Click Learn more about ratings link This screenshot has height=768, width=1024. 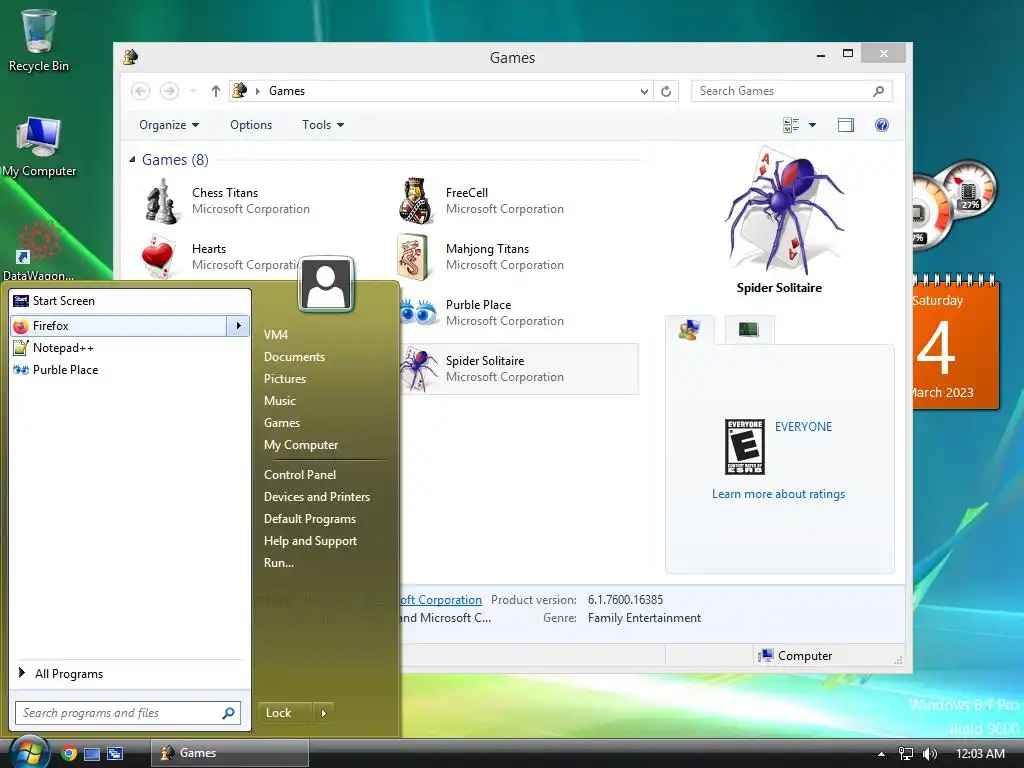(778, 494)
